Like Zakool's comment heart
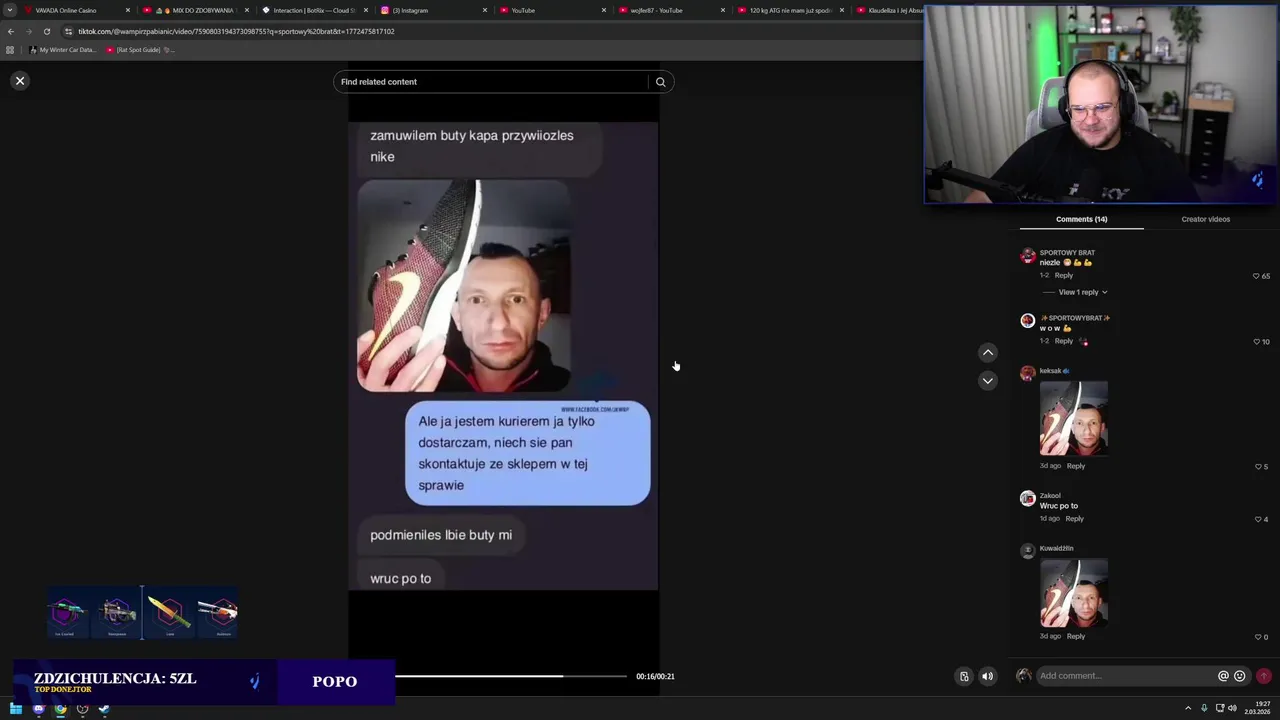The image size is (1280, 720). 1257,519
